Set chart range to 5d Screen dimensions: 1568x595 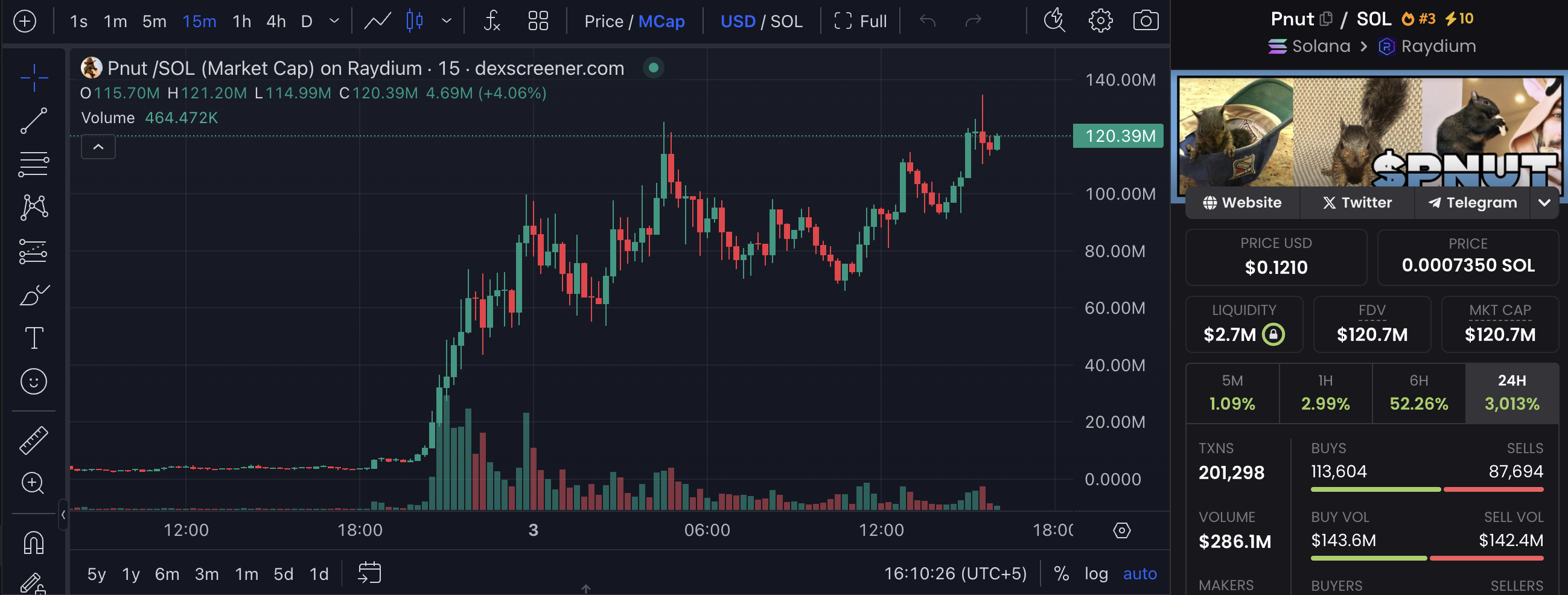click(x=283, y=574)
